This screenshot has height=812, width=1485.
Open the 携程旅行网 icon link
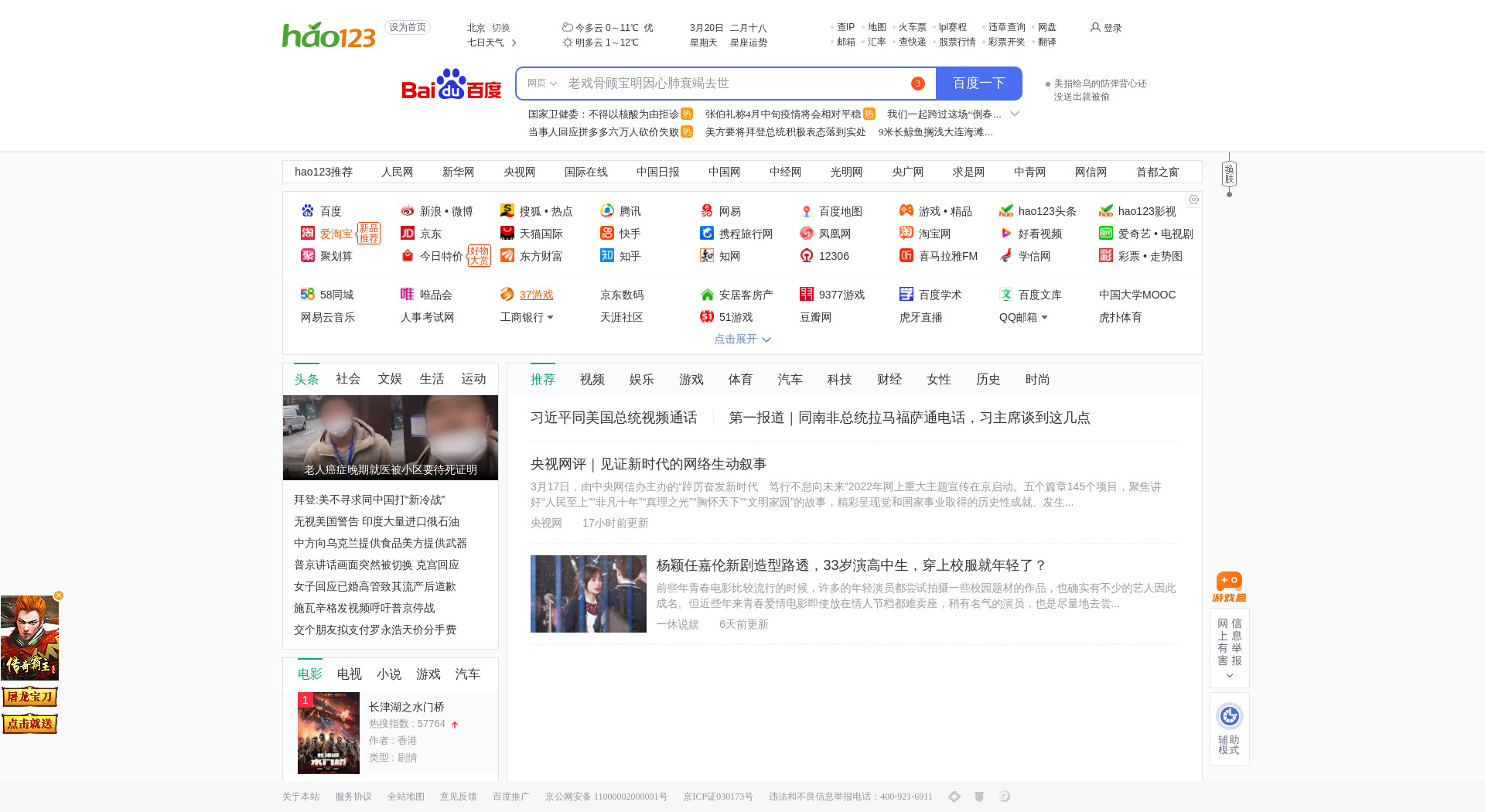[x=707, y=233]
